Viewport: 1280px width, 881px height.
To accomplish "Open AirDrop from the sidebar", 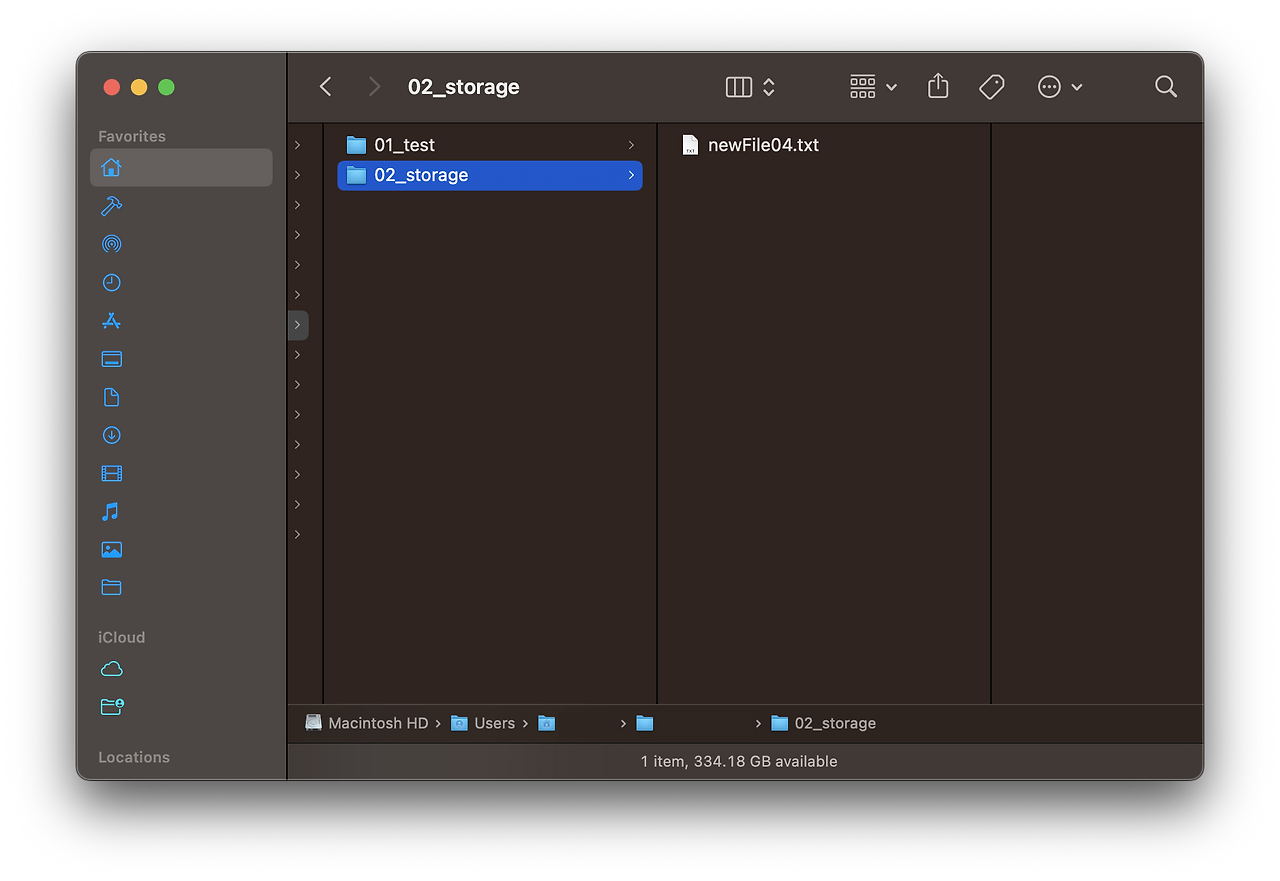I will click(x=111, y=243).
